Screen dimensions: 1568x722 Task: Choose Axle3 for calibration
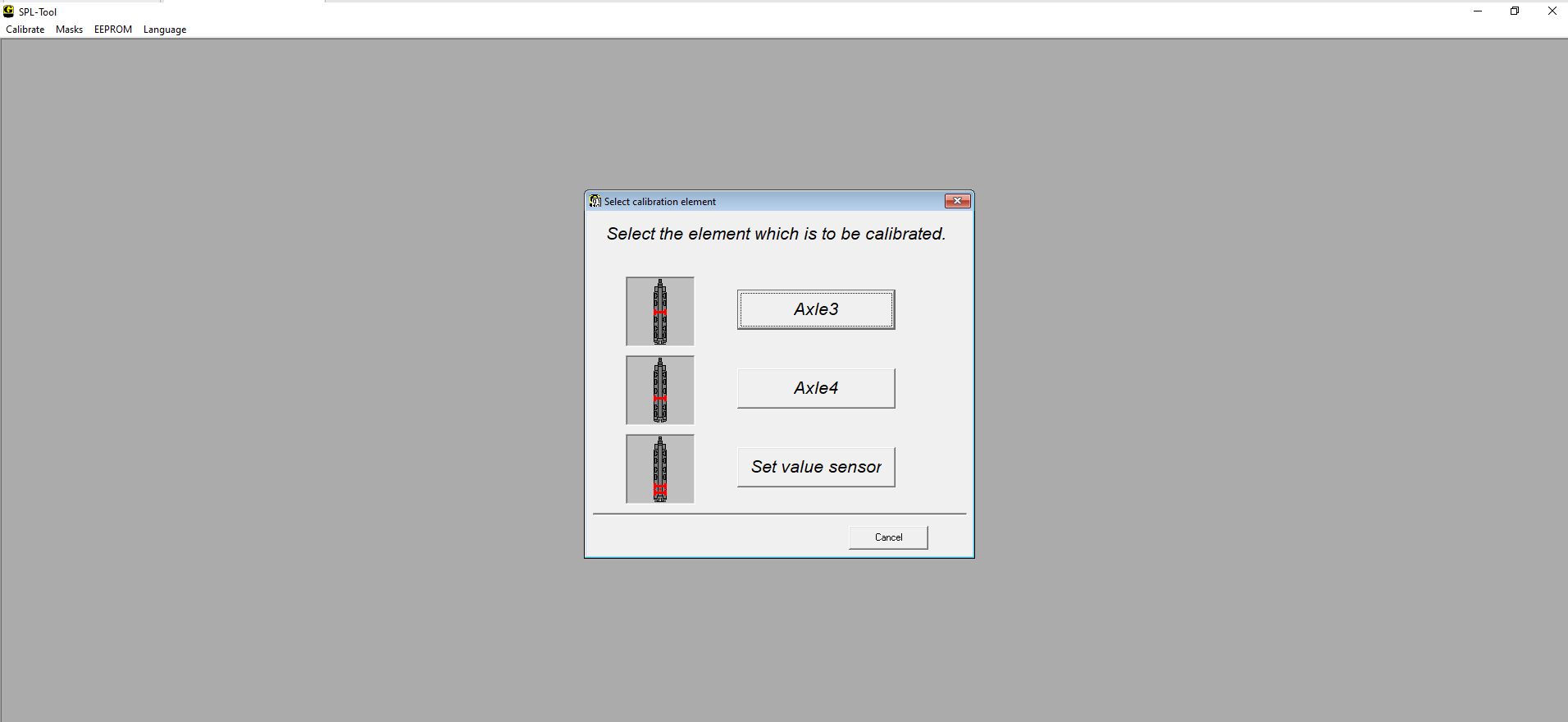[x=816, y=309]
